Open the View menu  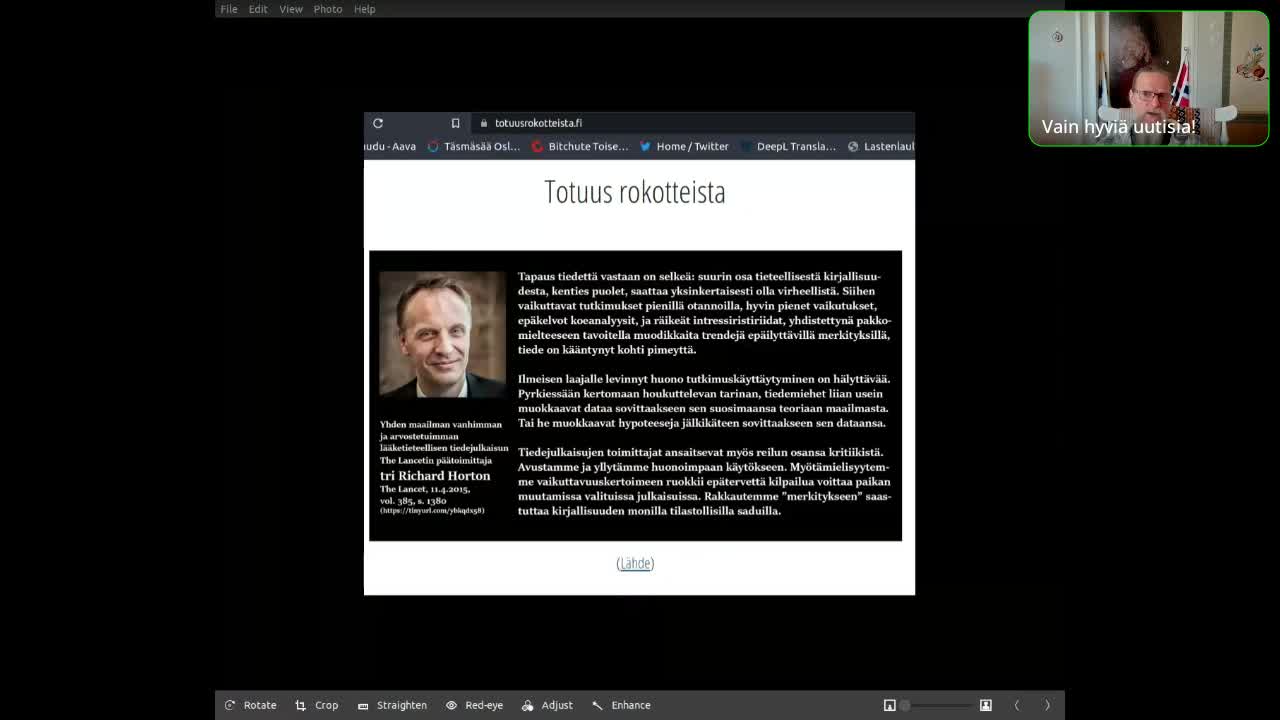[x=291, y=9]
